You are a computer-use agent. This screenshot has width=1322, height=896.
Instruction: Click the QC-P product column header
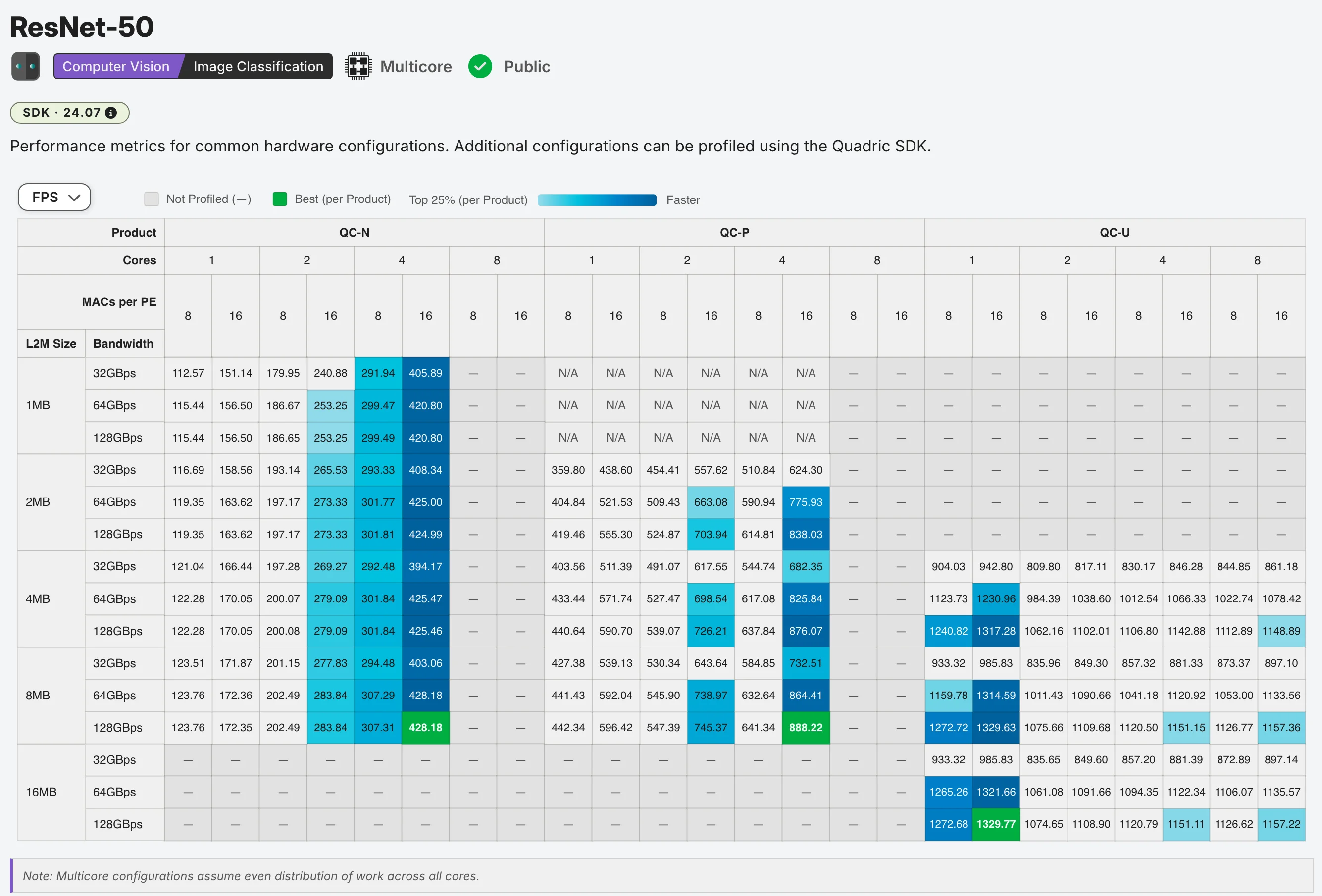(x=734, y=233)
